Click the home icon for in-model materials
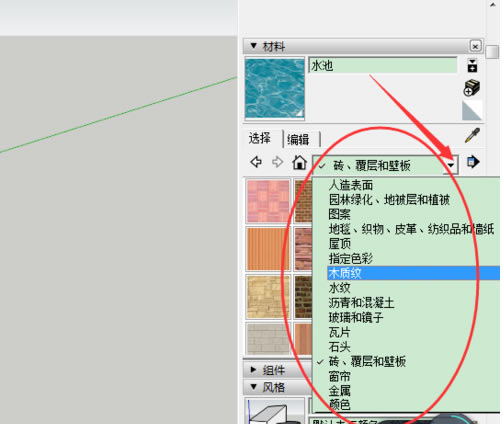Image resolution: width=503 pixels, height=424 pixels. point(299,162)
